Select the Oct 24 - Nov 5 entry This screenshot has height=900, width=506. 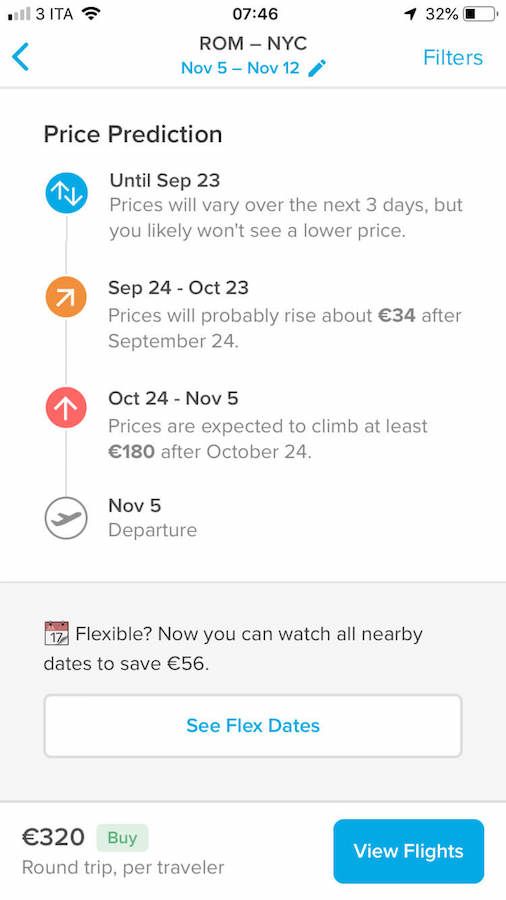[x=268, y=425]
